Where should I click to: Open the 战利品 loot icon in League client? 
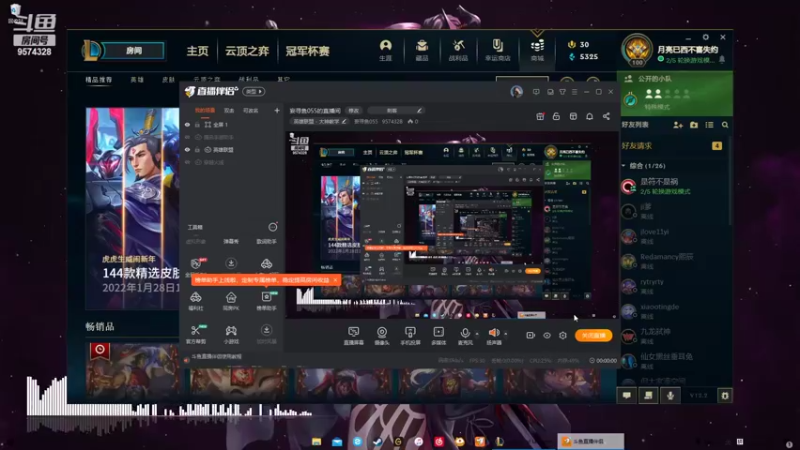point(458,51)
